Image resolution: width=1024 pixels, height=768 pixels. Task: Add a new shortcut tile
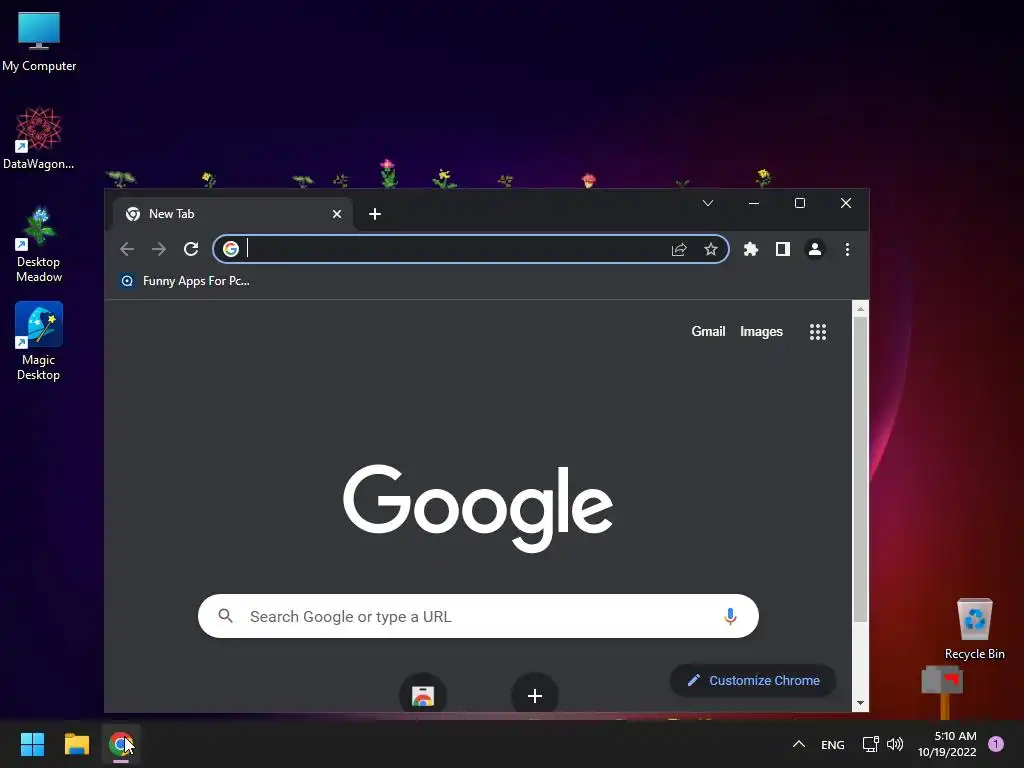(535, 694)
